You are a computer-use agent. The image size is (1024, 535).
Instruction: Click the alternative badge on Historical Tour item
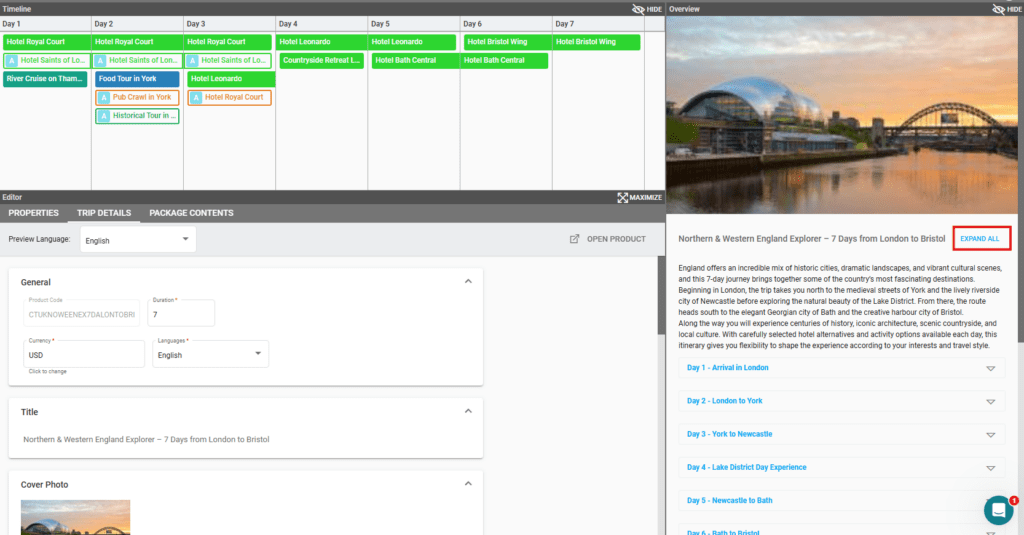click(104, 116)
